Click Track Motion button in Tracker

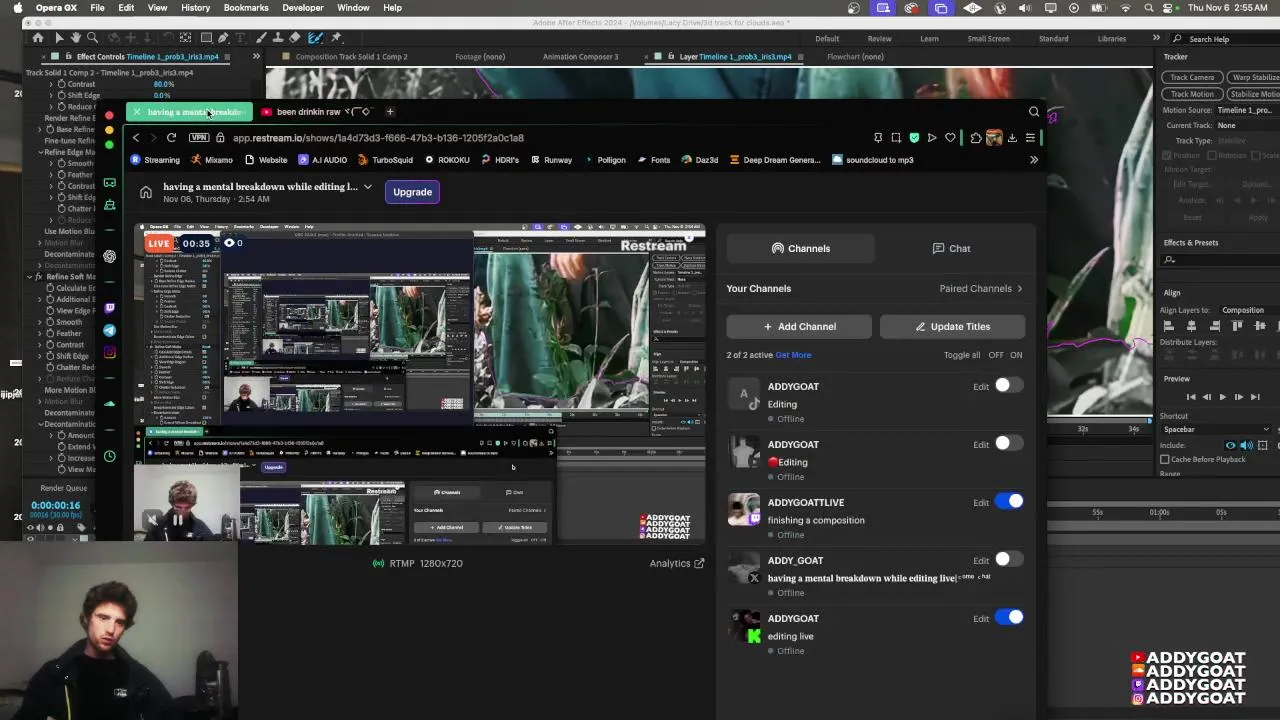pyautogui.click(x=1190, y=94)
